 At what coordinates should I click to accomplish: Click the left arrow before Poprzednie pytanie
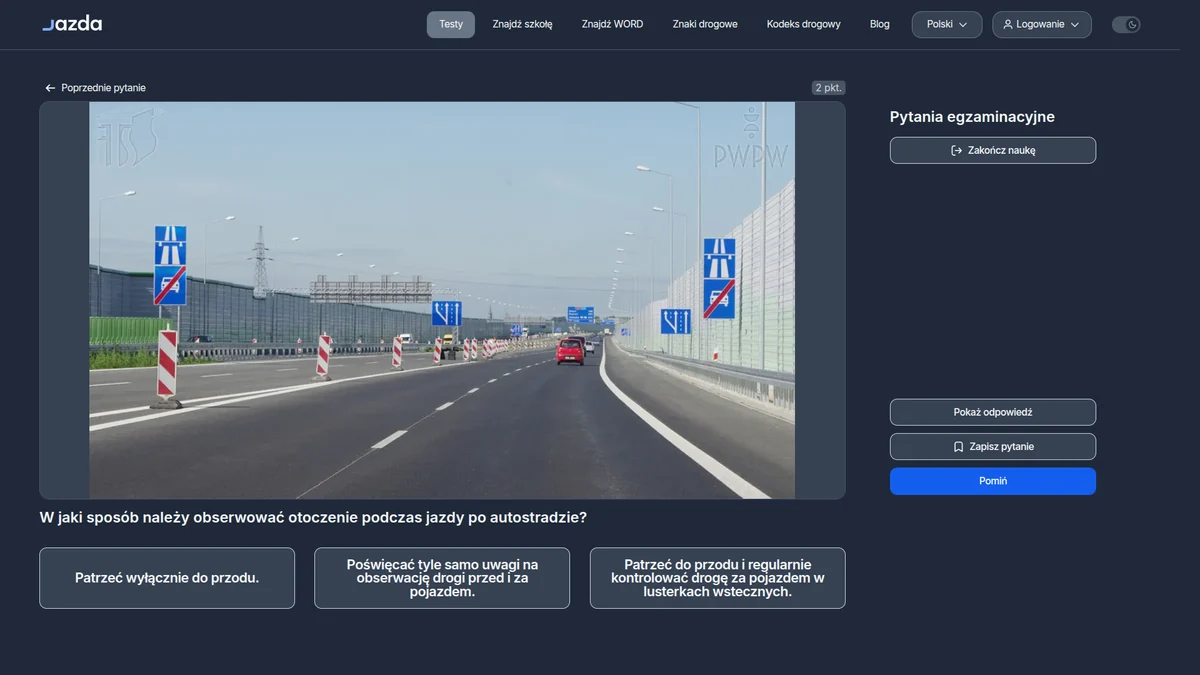pyautogui.click(x=50, y=88)
